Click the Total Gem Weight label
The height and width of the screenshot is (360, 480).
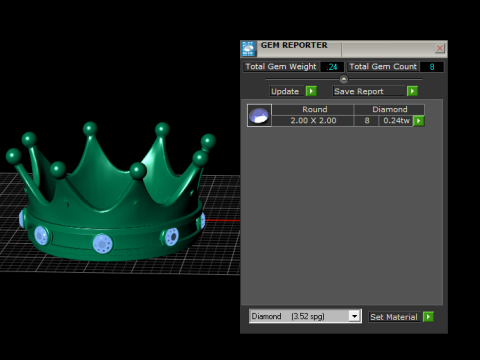coord(281,67)
